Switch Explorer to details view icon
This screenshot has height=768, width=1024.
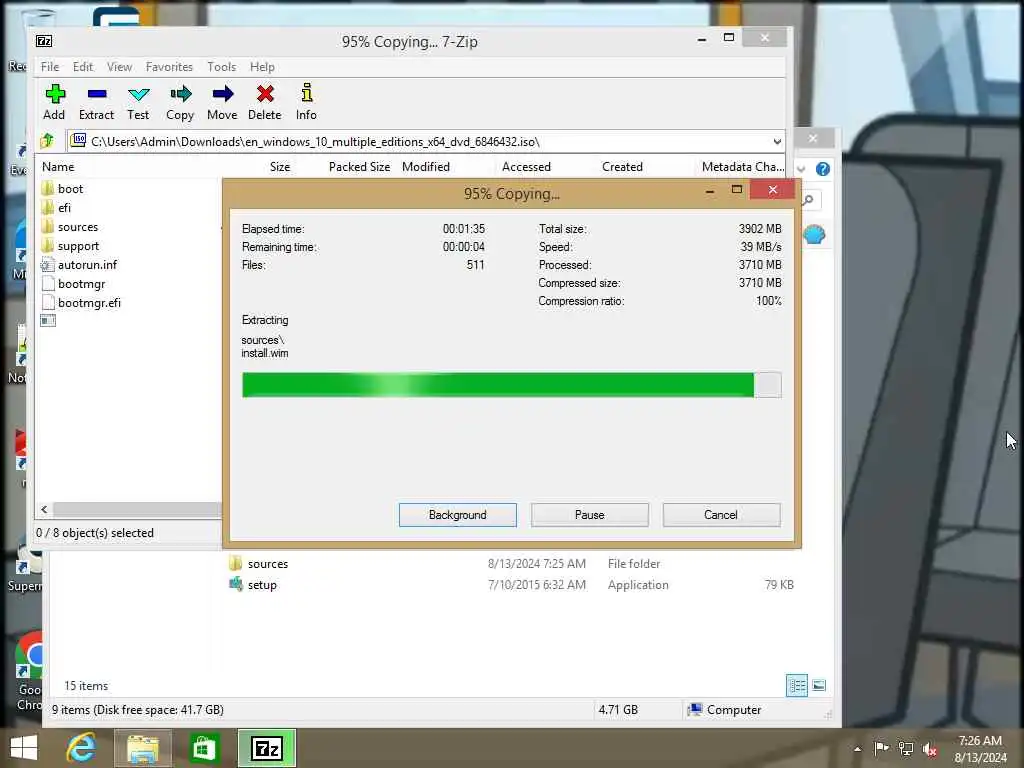[797, 686]
